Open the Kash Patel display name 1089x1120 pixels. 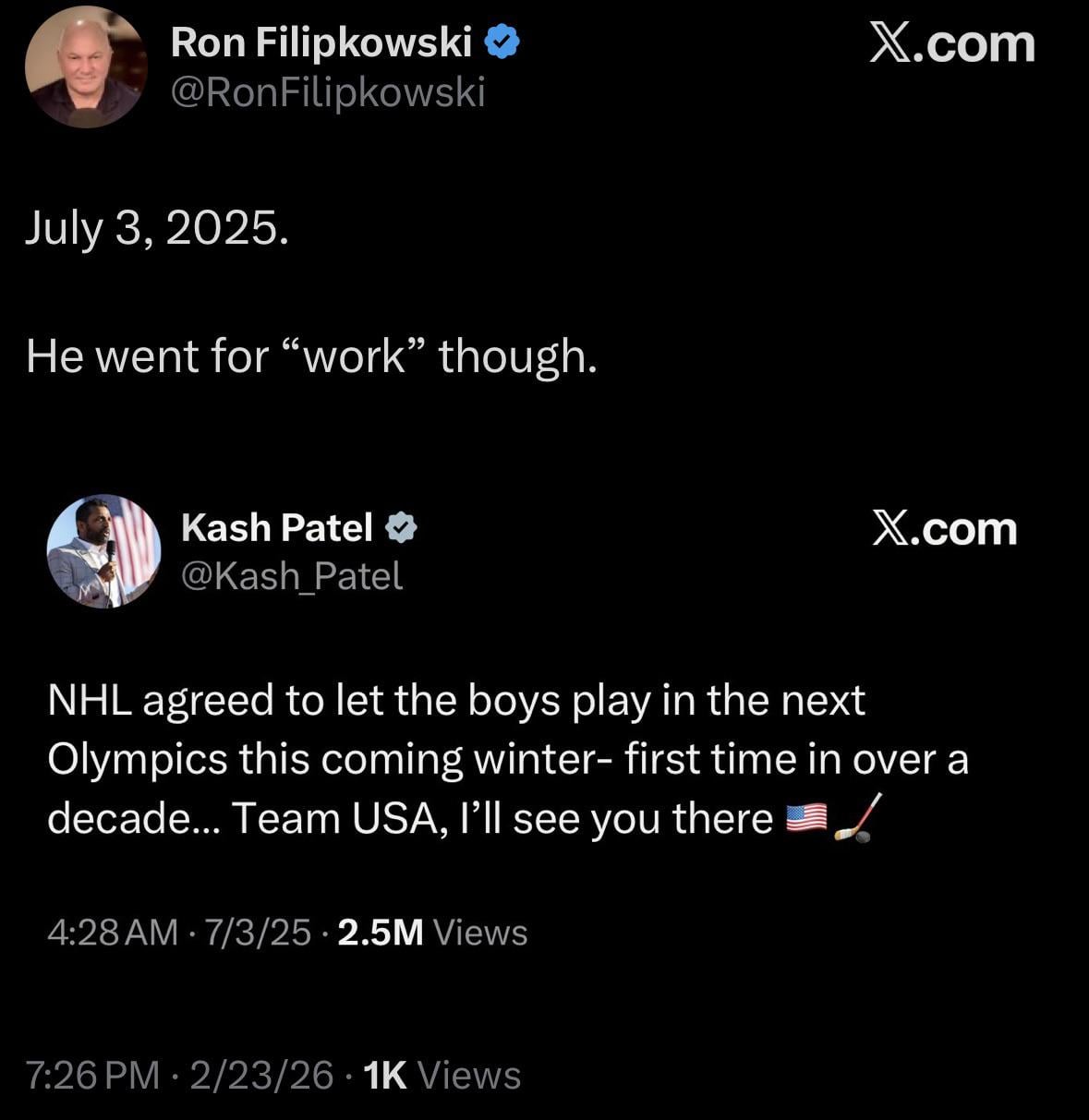(x=276, y=528)
